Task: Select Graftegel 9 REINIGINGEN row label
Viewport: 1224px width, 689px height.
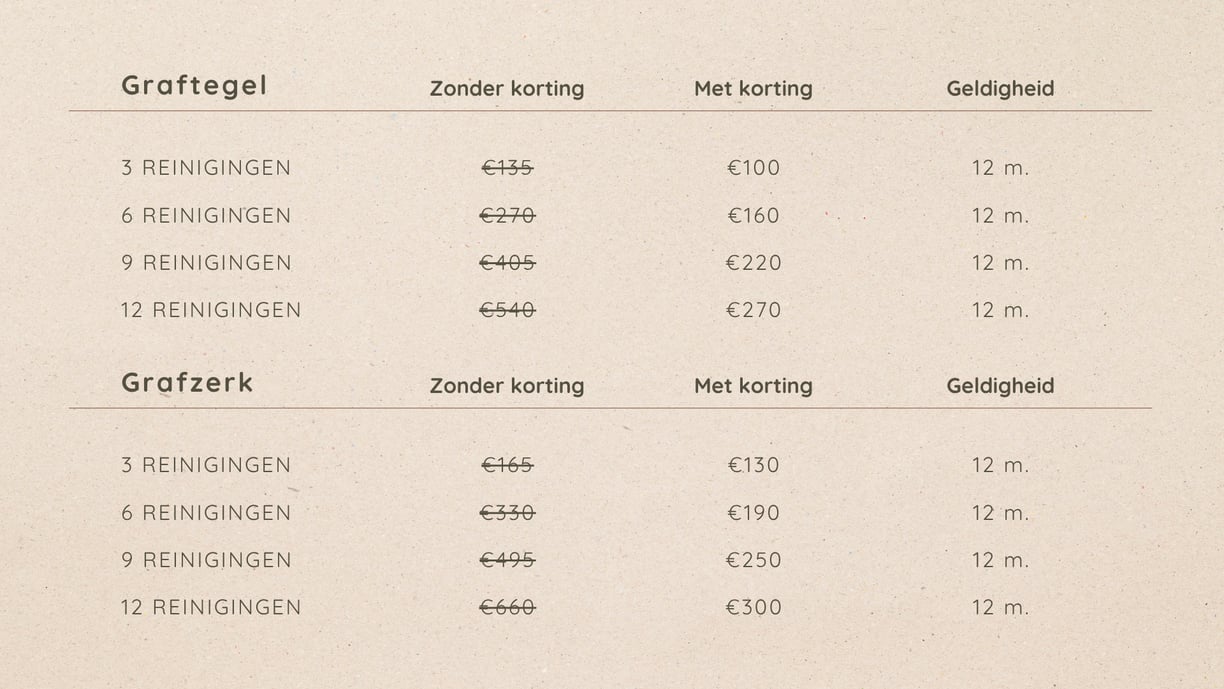Action: coord(206,263)
